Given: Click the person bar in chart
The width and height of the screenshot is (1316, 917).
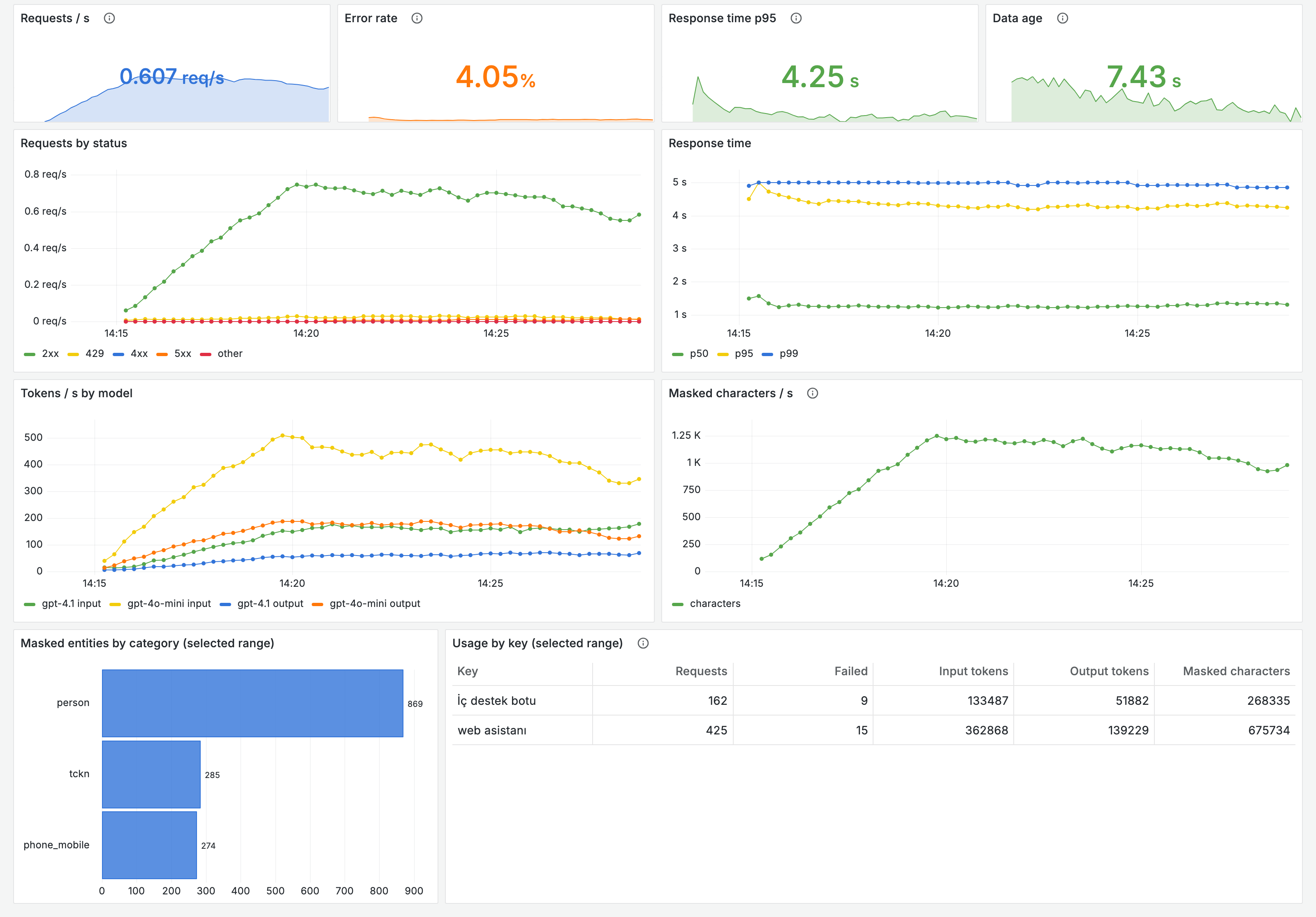Looking at the screenshot, I should (x=253, y=703).
